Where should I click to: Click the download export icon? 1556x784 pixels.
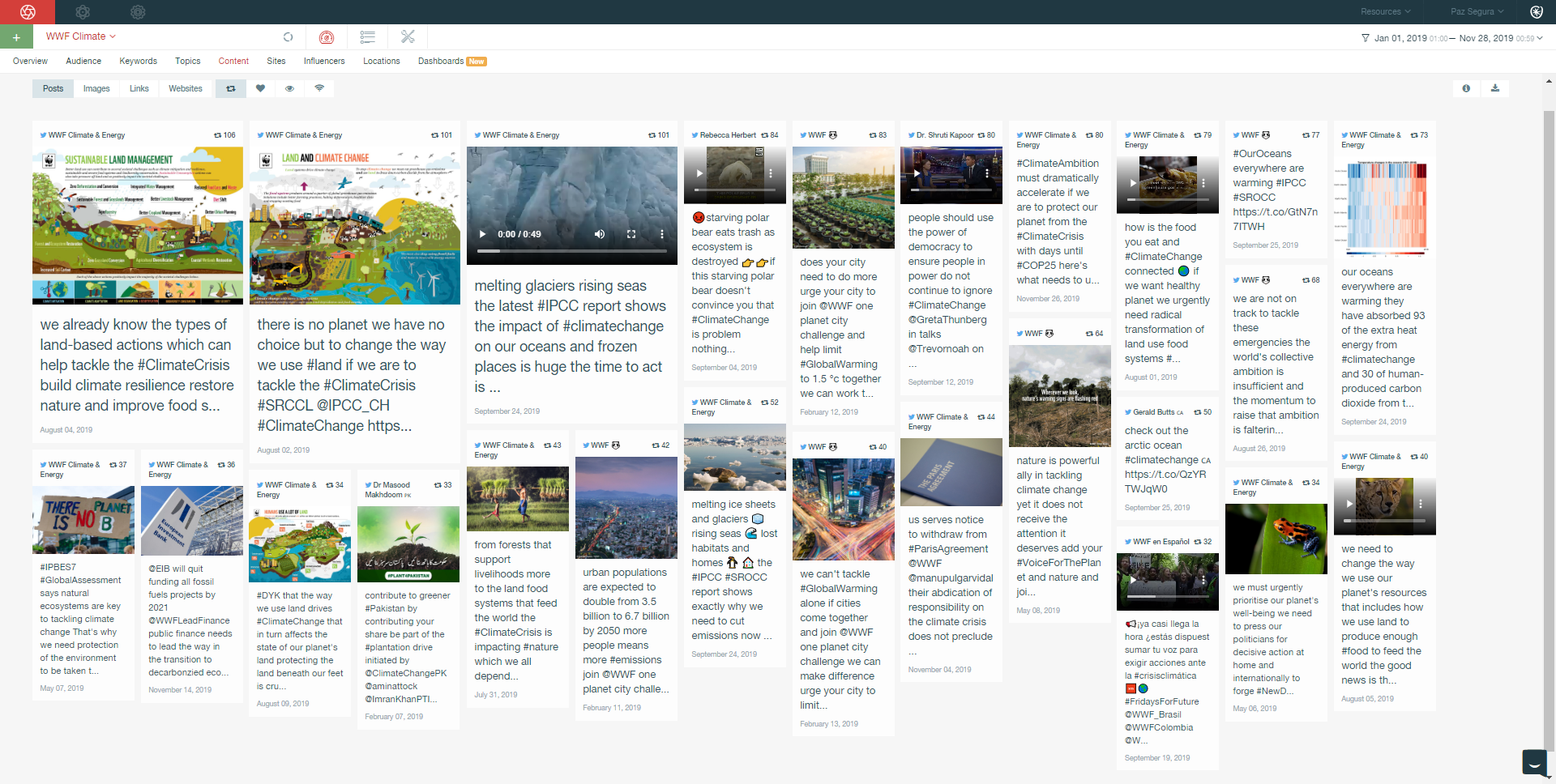coord(1495,88)
